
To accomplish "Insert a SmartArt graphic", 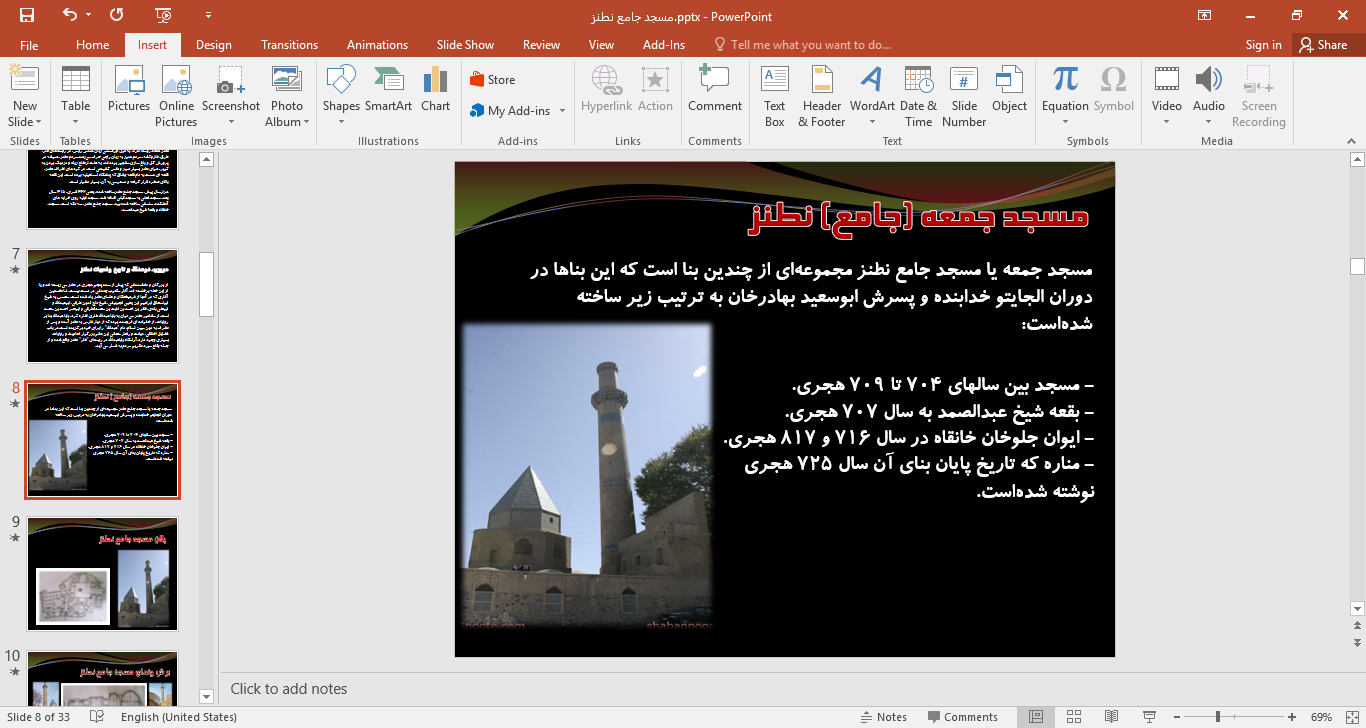I will (x=388, y=89).
